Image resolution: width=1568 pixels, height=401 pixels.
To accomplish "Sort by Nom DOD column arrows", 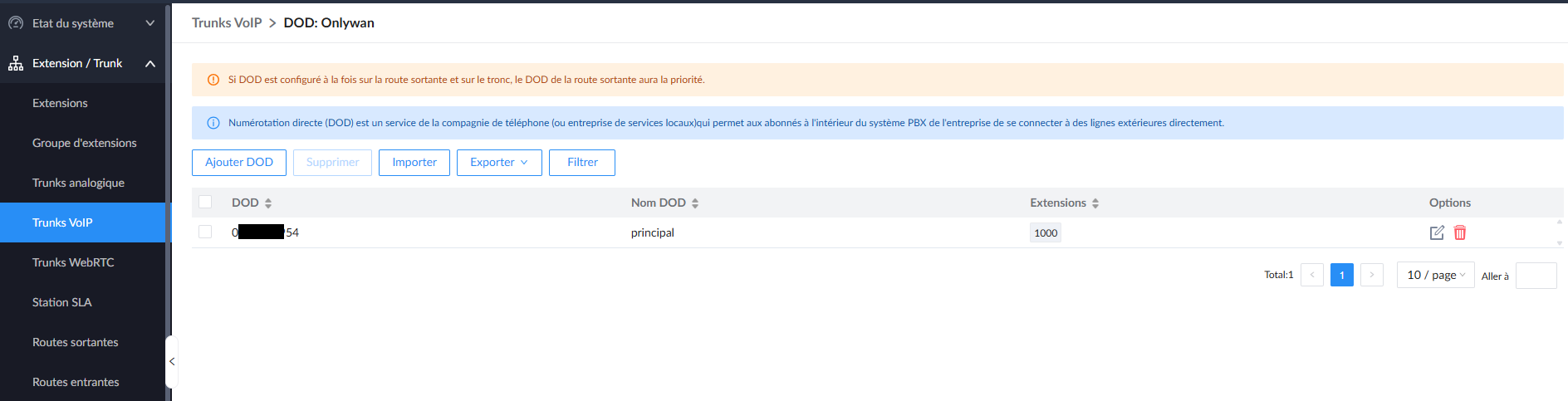I will coord(695,203).
